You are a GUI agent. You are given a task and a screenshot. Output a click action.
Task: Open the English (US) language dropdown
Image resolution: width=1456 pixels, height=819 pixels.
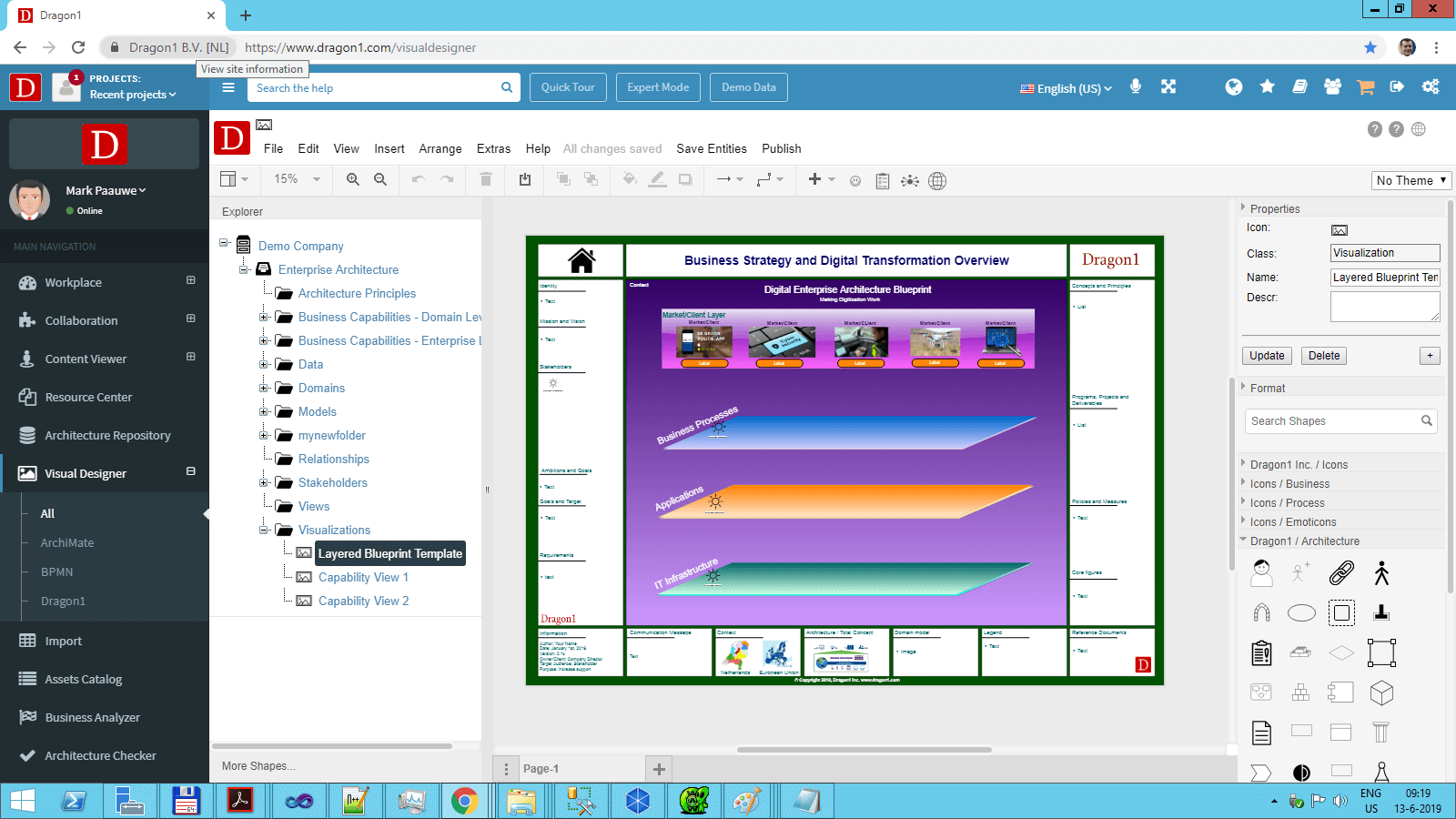point(1066,88)
